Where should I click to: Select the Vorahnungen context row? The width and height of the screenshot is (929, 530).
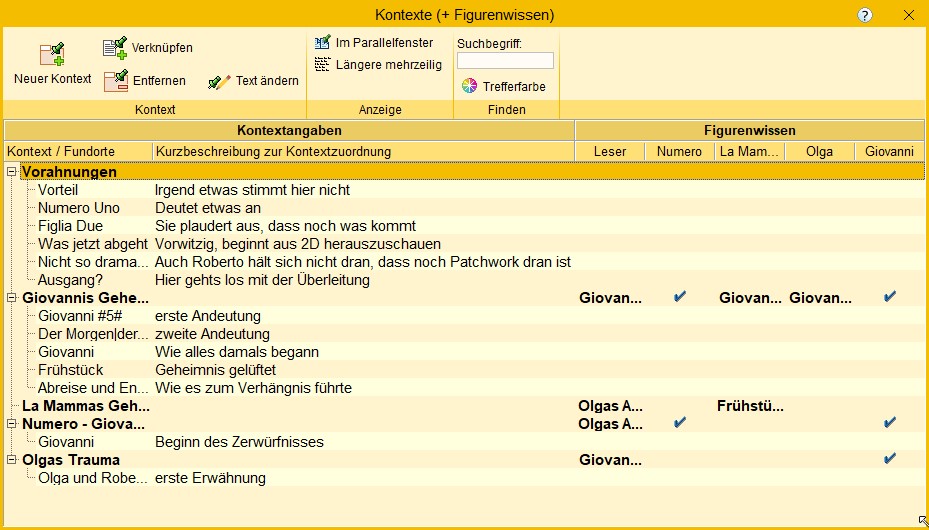(472, 172)
